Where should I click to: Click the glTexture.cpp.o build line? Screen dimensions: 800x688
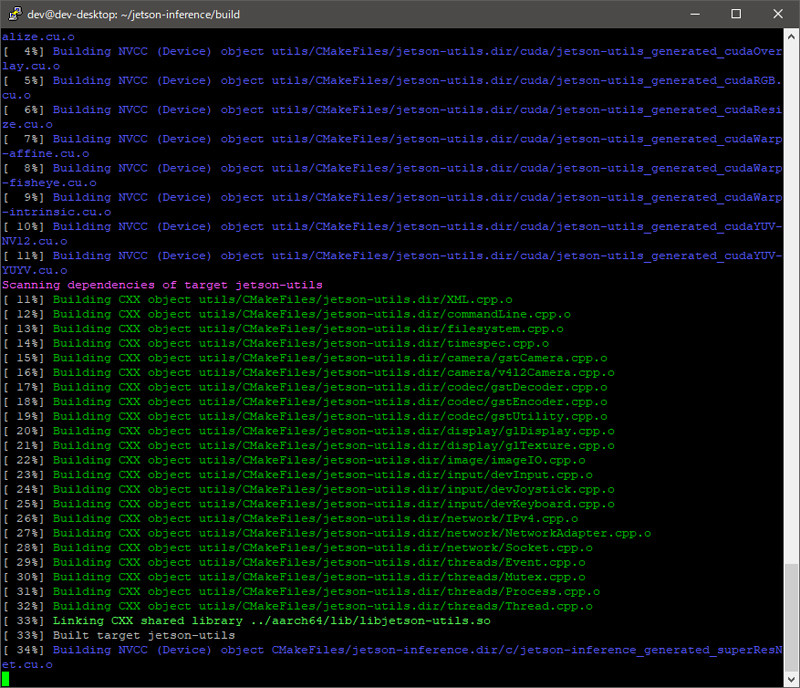point(308,446)
